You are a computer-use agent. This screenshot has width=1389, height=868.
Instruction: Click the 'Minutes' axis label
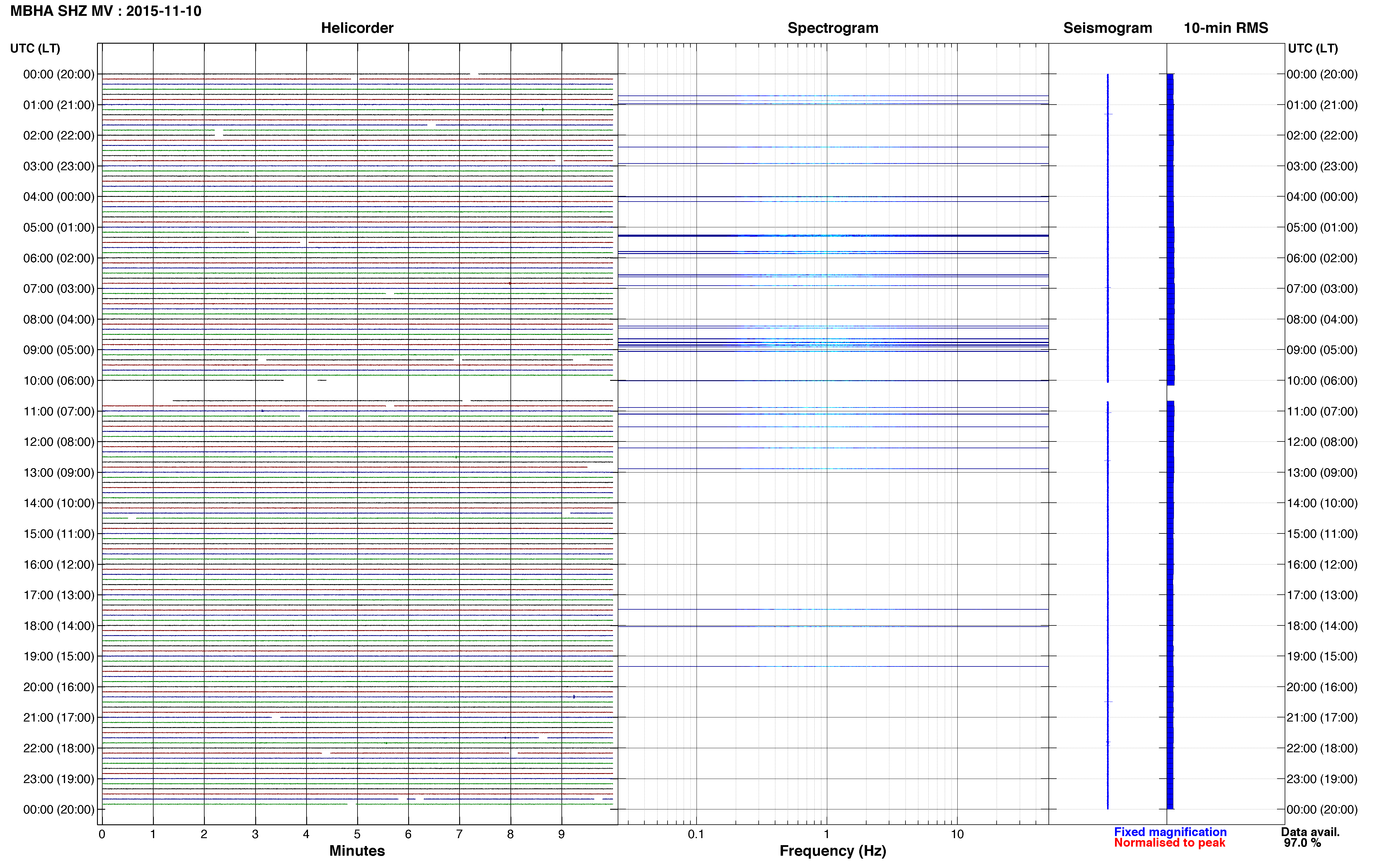[357, 851]
